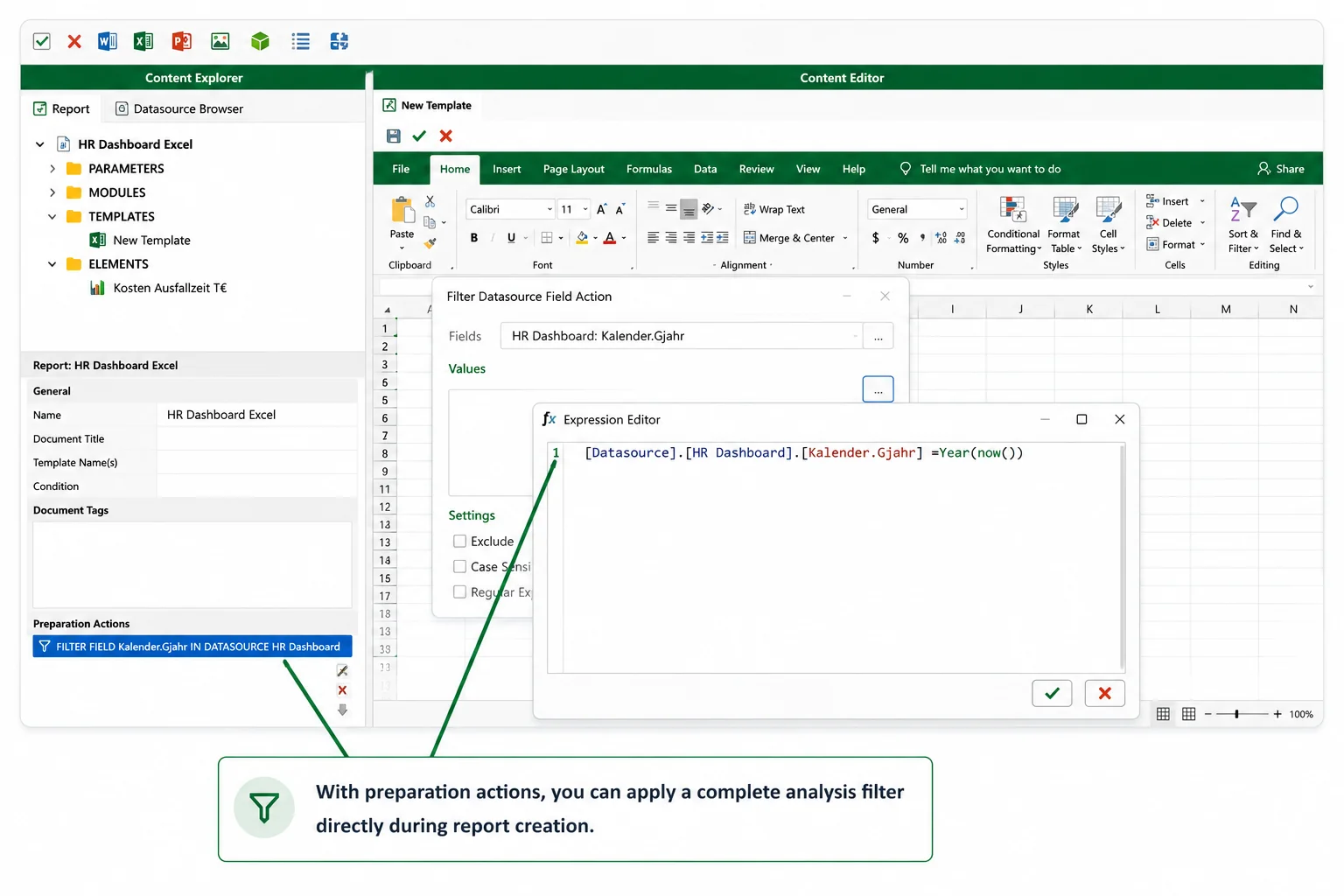Image resolution: width=1344 pixels, height=896 pixels.
Task: Click the save disk icon under New Template
Action: coord(394,136)
